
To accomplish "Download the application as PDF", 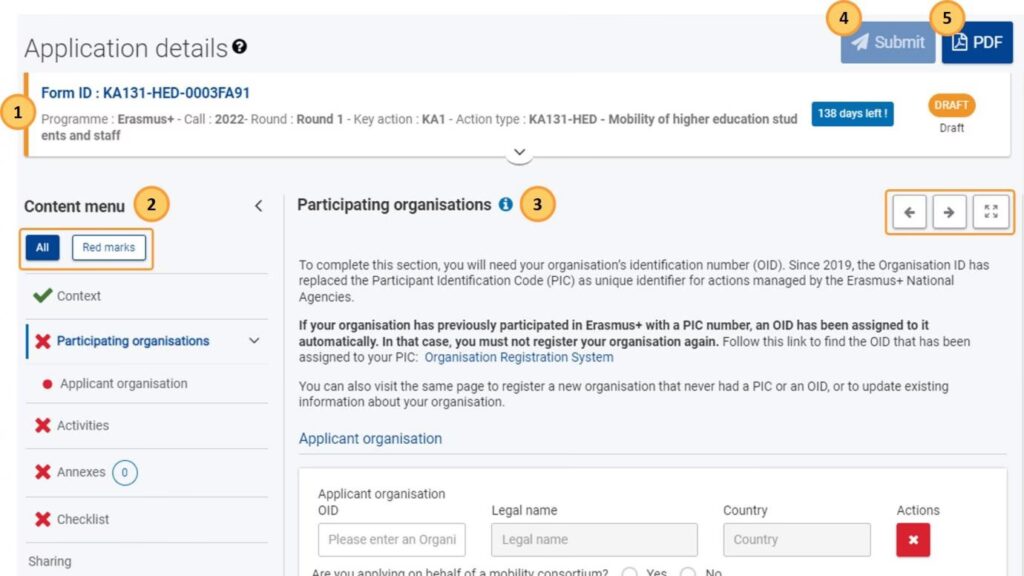I will click(976, 42).
